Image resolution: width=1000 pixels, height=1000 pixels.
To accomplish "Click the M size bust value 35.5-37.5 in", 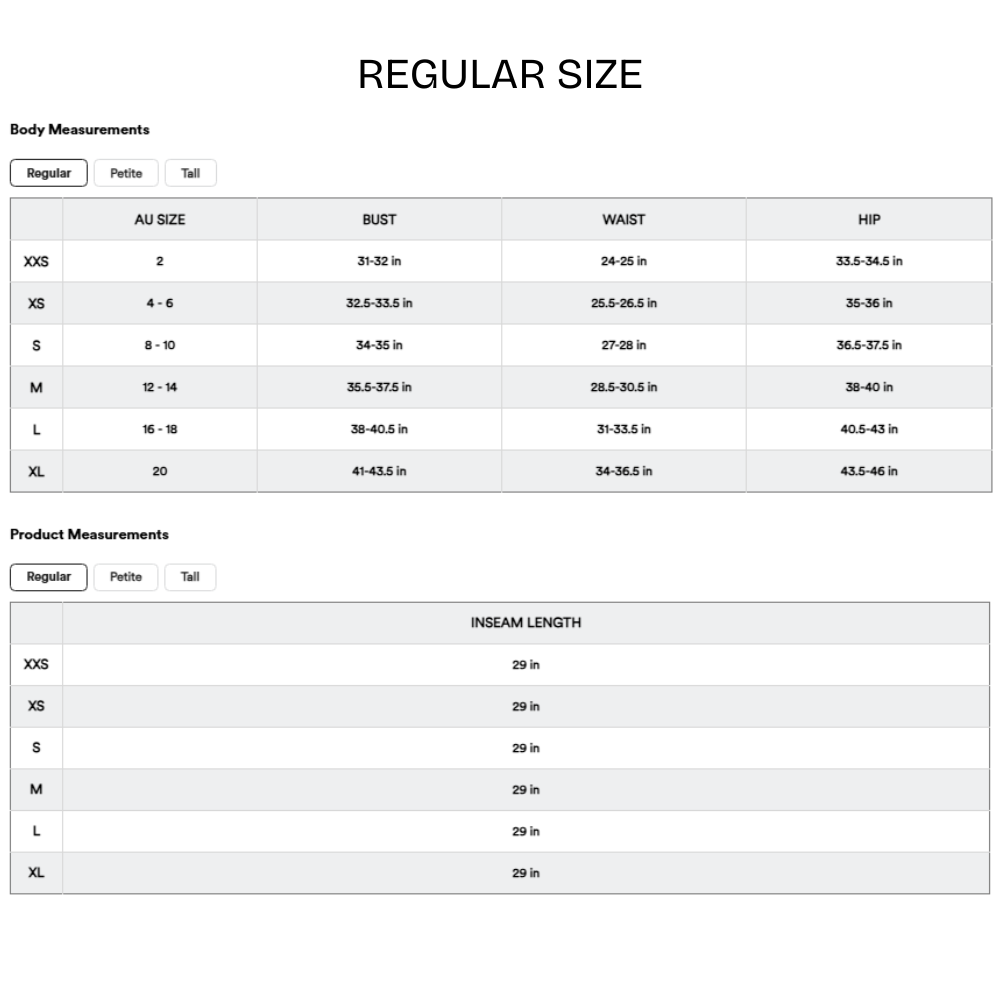I will coord(379,387).
